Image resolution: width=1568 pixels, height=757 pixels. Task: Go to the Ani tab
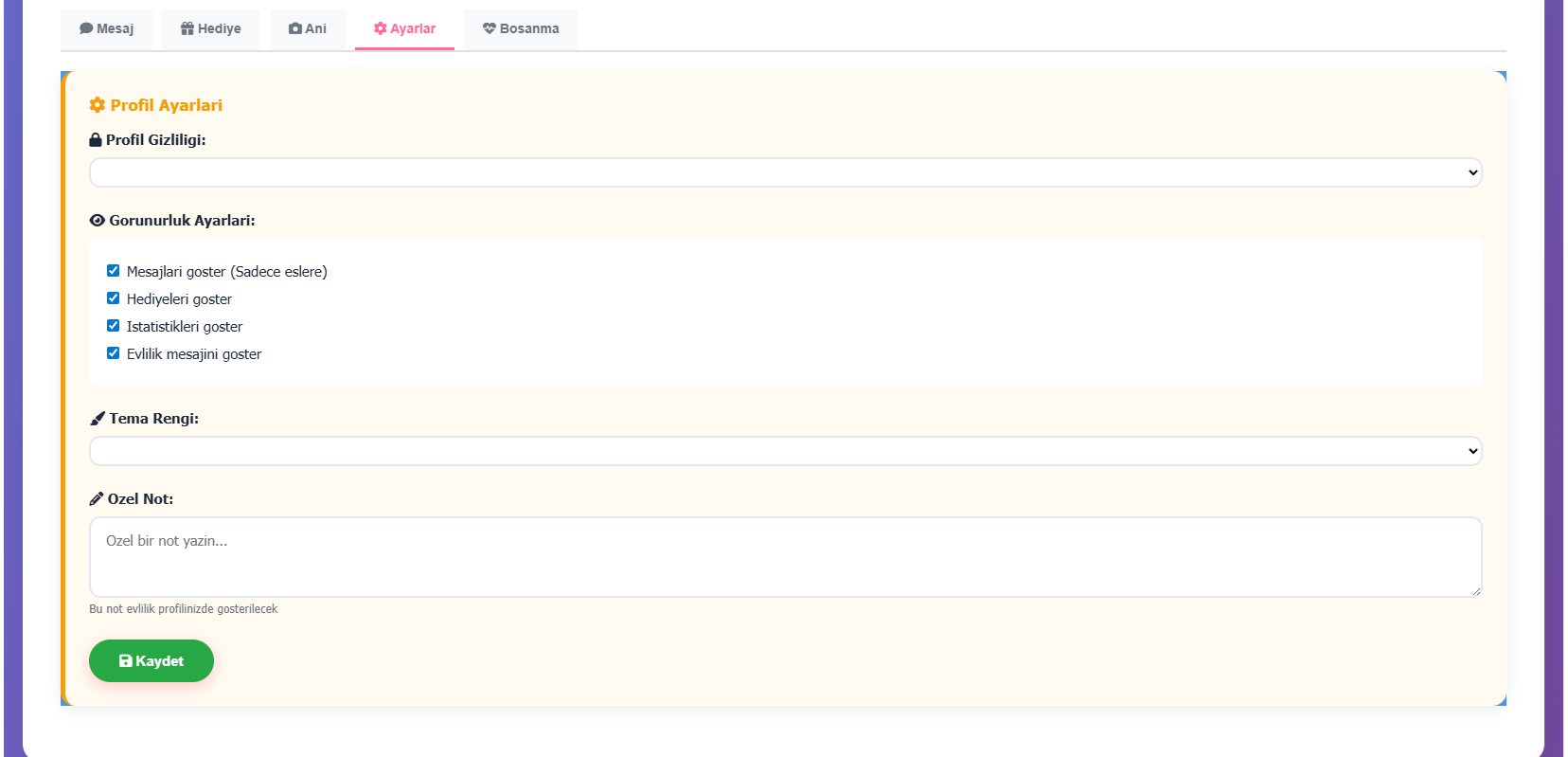(x=308, y=28)
